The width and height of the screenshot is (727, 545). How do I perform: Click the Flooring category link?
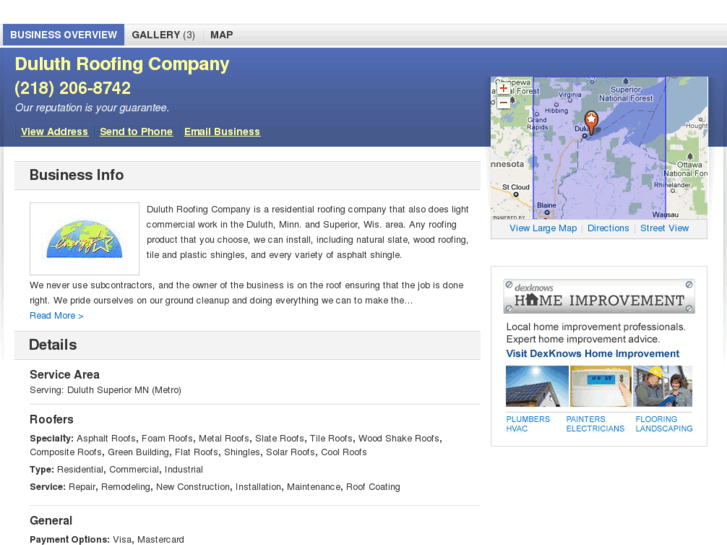(x=656, y=419)
